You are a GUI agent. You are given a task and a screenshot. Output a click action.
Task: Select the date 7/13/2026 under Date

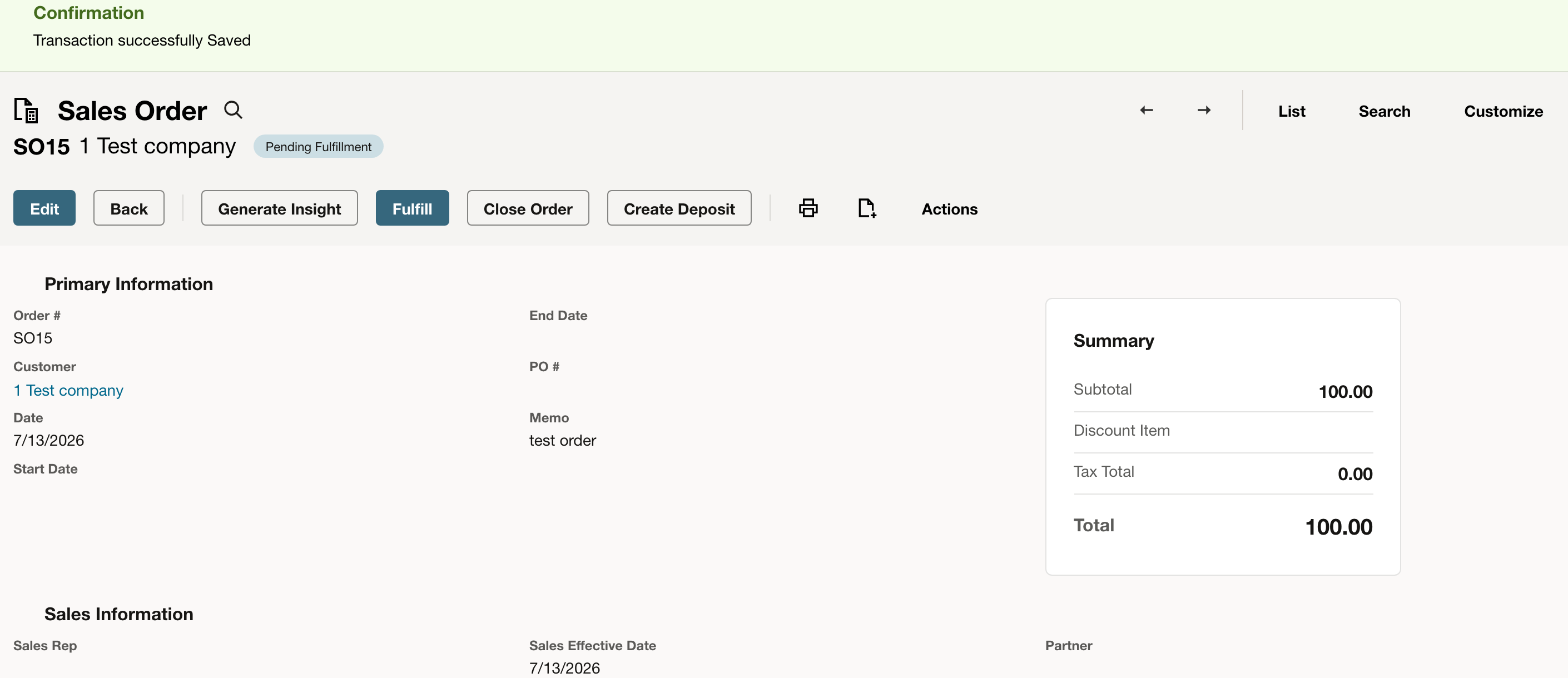coord(49,440)
